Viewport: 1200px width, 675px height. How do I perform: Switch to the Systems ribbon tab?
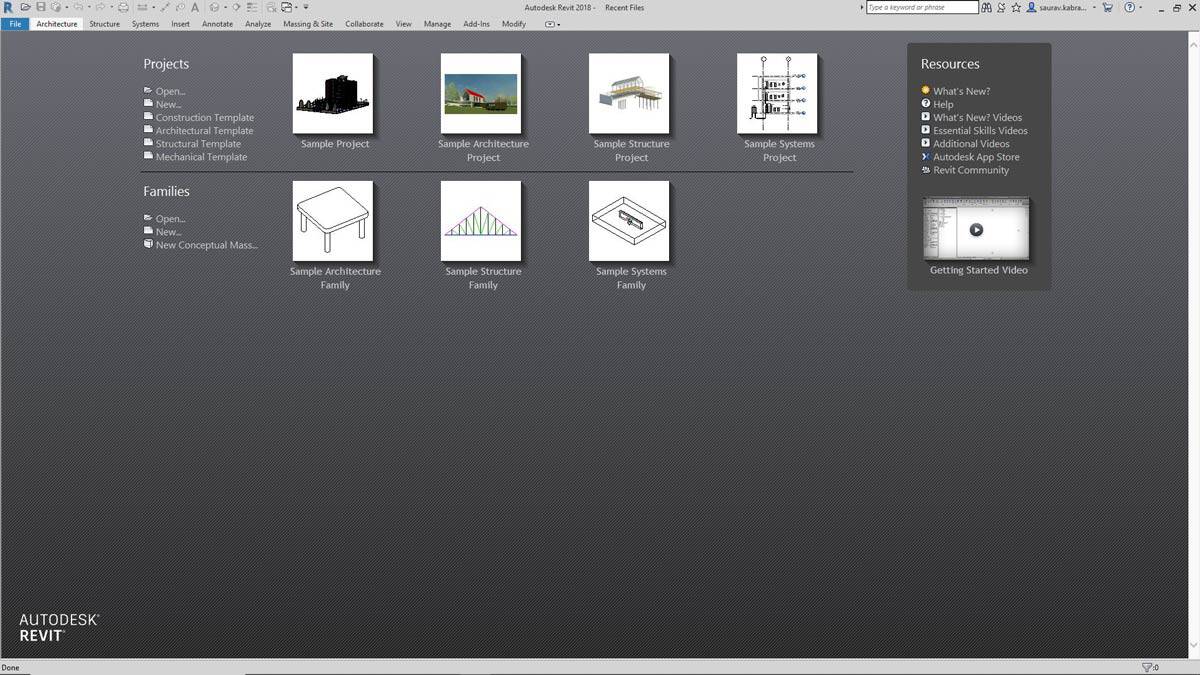(x=145, y=24)
